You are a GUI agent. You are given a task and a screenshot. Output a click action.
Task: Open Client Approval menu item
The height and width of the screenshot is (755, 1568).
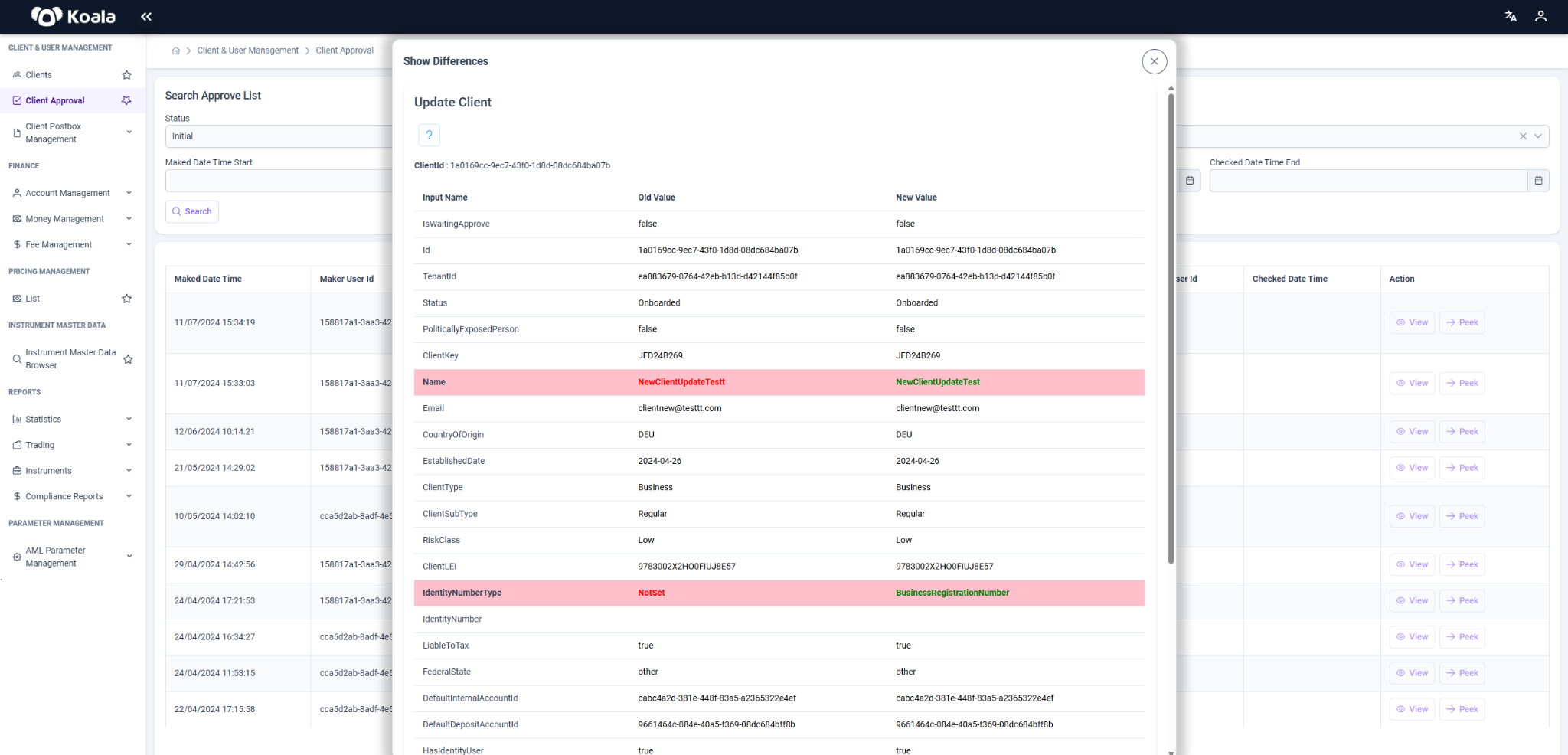coord(54,100)
